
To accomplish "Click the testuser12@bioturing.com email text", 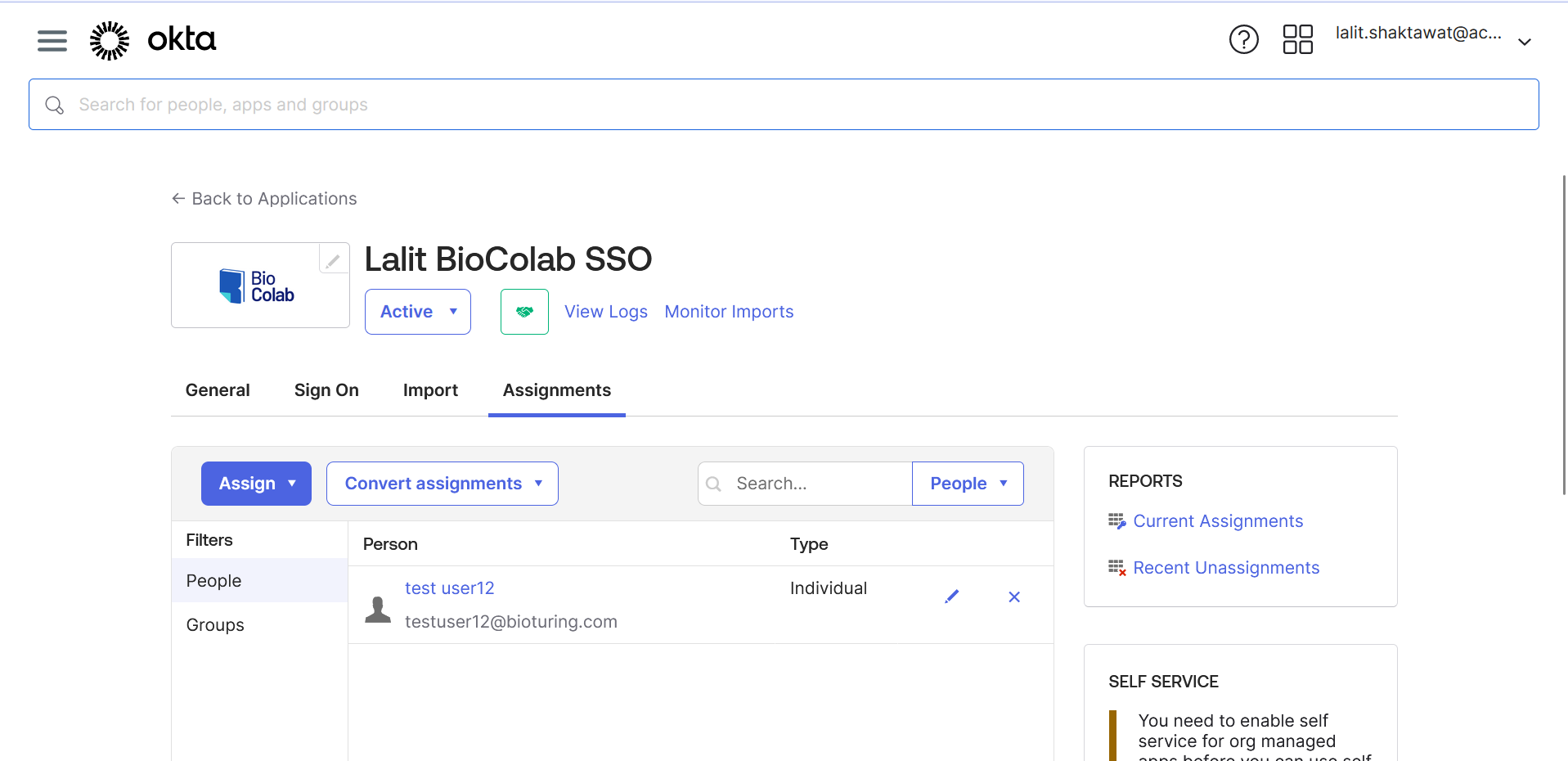I will 511,622.
